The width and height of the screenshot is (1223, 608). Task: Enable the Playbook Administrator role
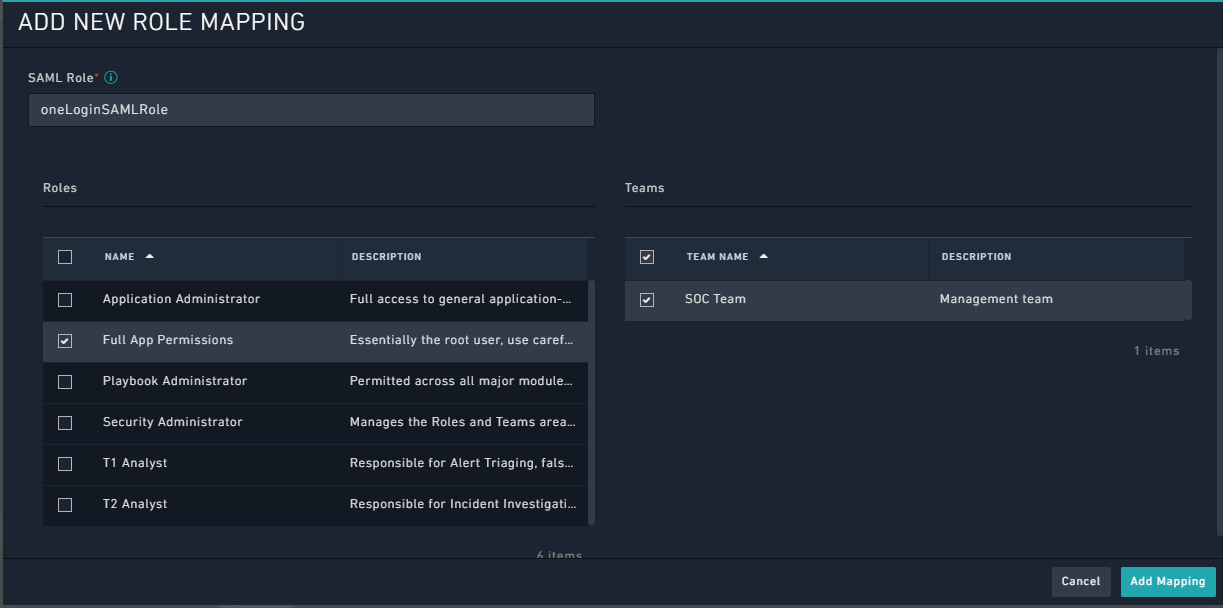(x=65, y=381)
